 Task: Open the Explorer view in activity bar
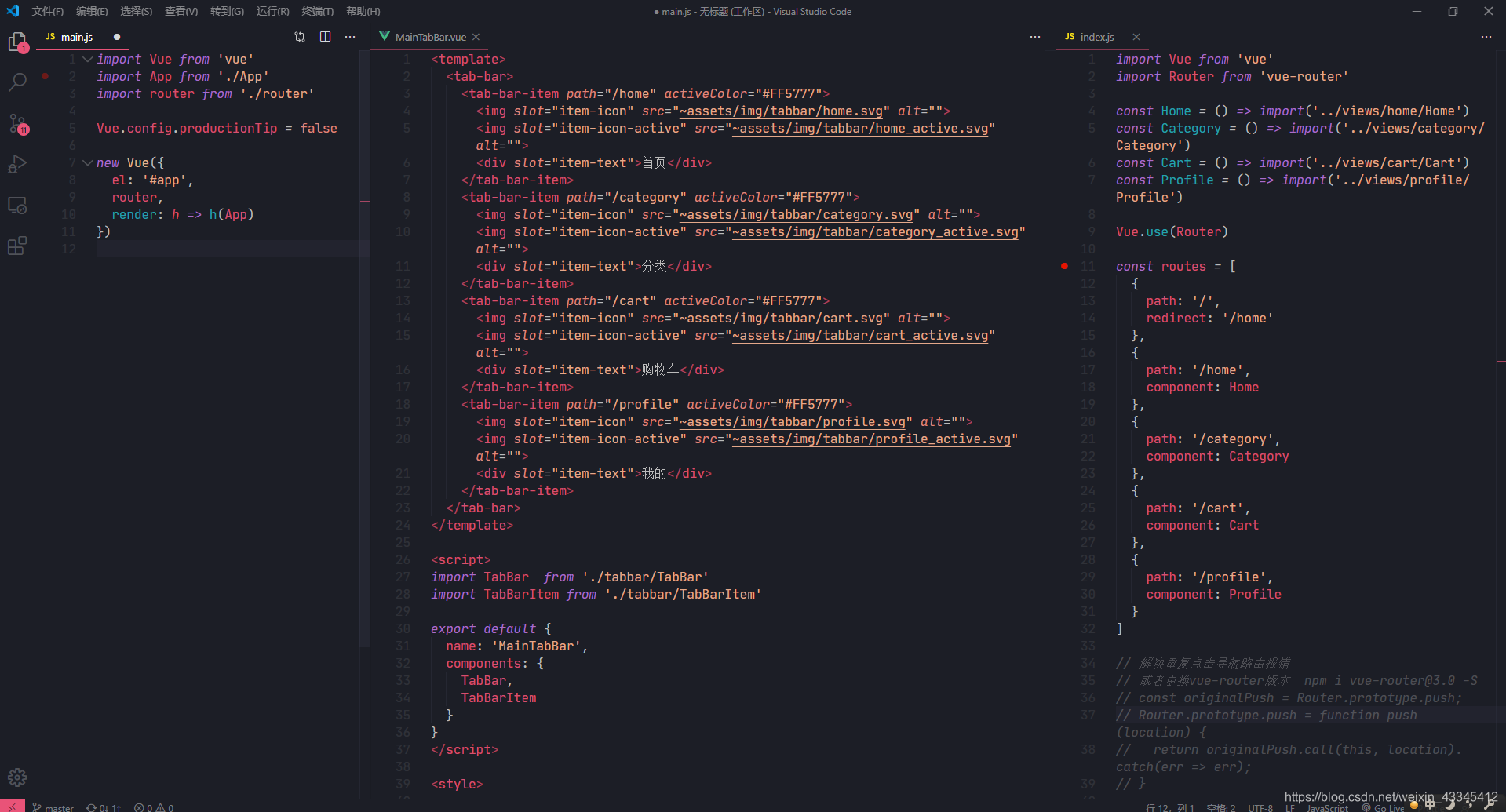tap(17, 42)
